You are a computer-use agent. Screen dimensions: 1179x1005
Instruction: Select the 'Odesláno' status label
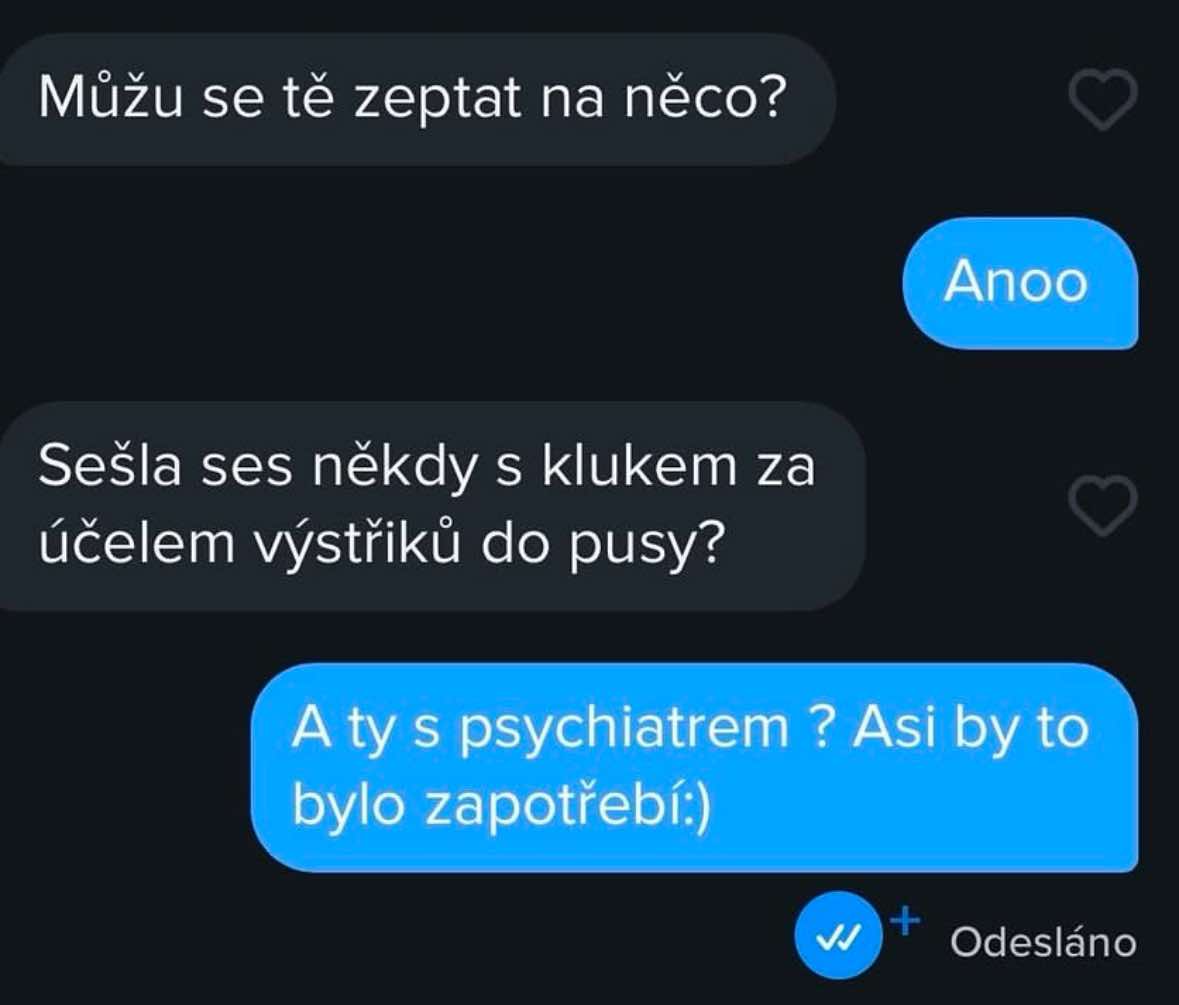pos(1044,943)
